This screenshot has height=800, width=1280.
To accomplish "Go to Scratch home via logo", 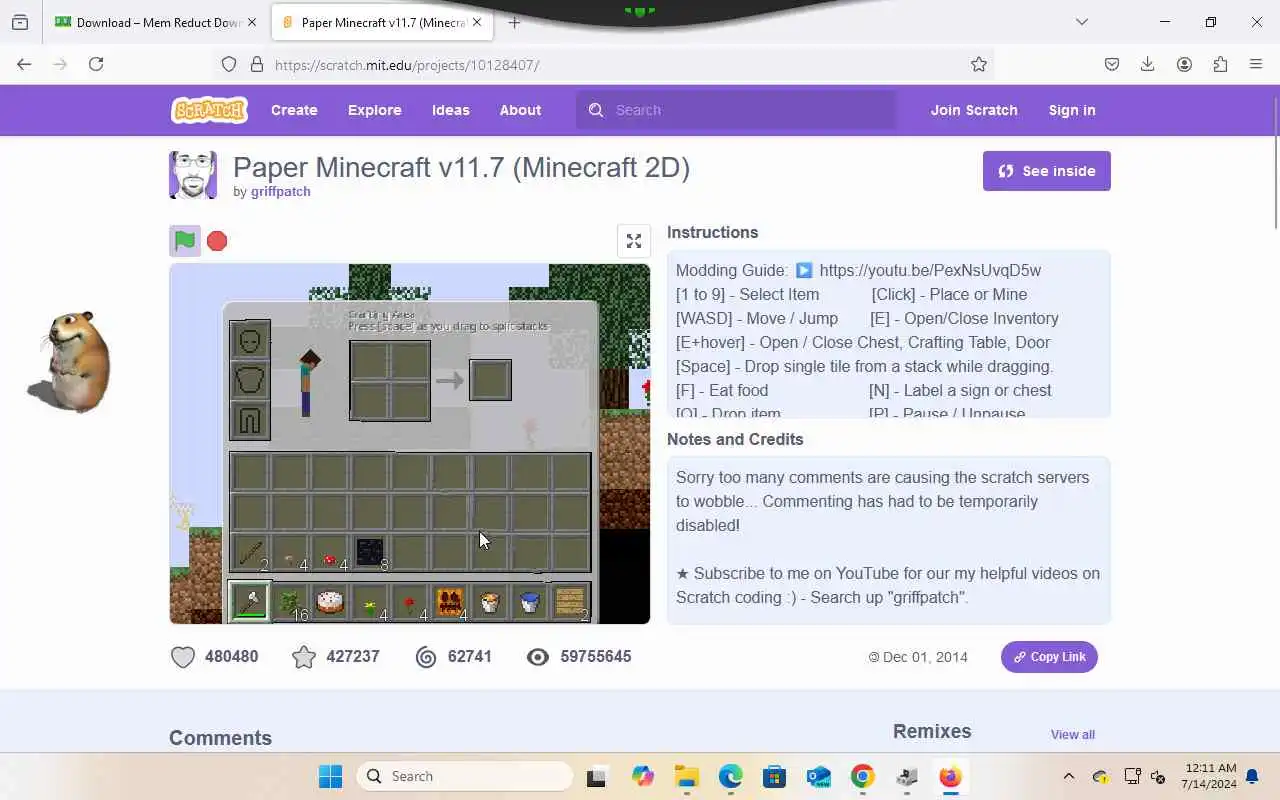I will tap(209, 110).
